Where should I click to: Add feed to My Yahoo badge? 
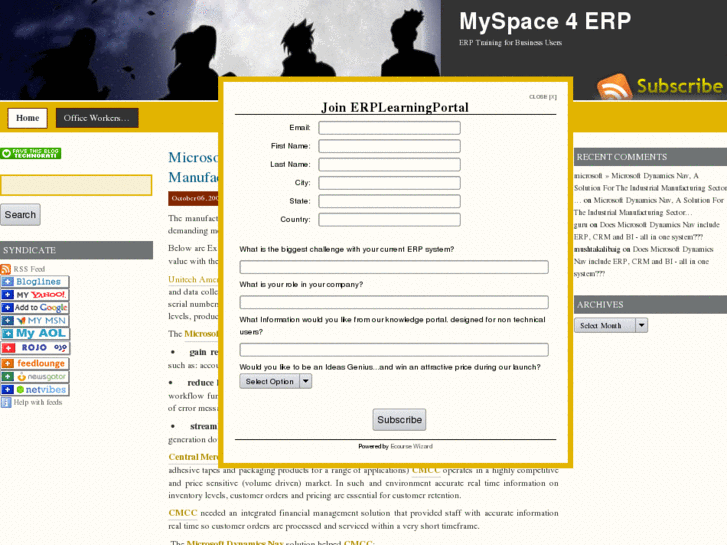(x=35, y=295)
